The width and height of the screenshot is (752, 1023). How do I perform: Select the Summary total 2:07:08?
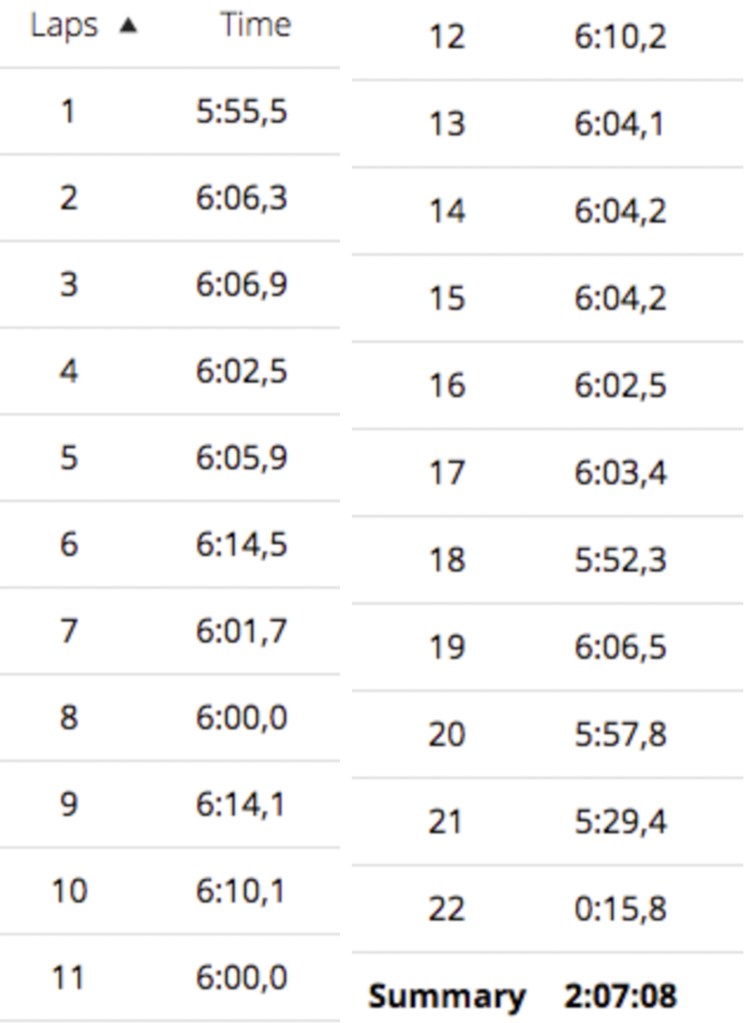coord(620,996)
